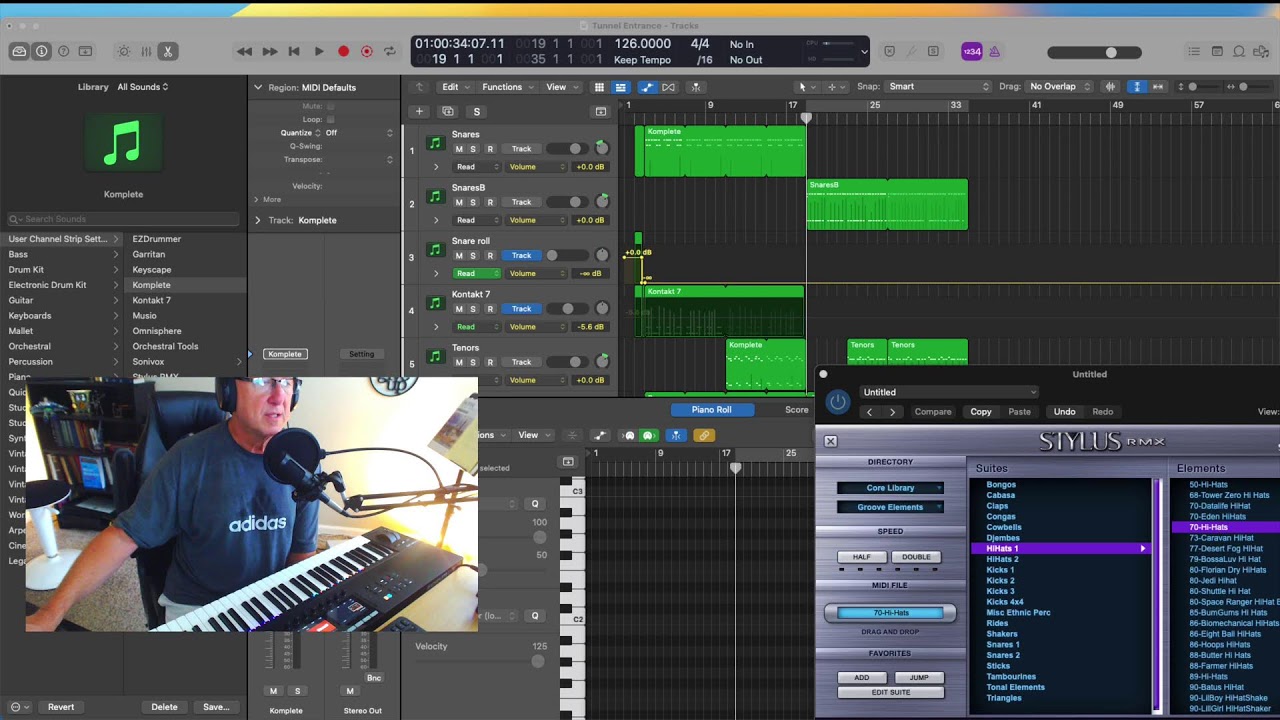This screenshot has width=1280, height=720.
Task: Open the Edit menu in tracks area
Action: [x=455, y=87]
